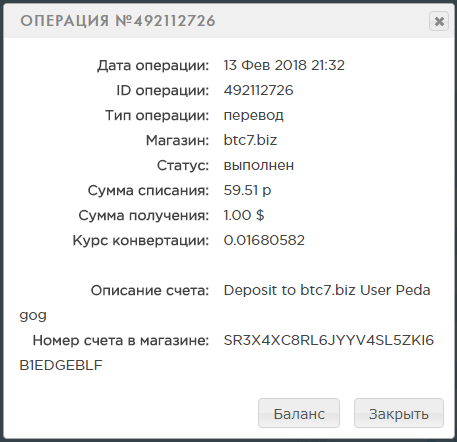This screenshot has height=442, width=457.
Task: Select the operation ID value 492112726
Action: pyautogui.click(x=258, y=90)
